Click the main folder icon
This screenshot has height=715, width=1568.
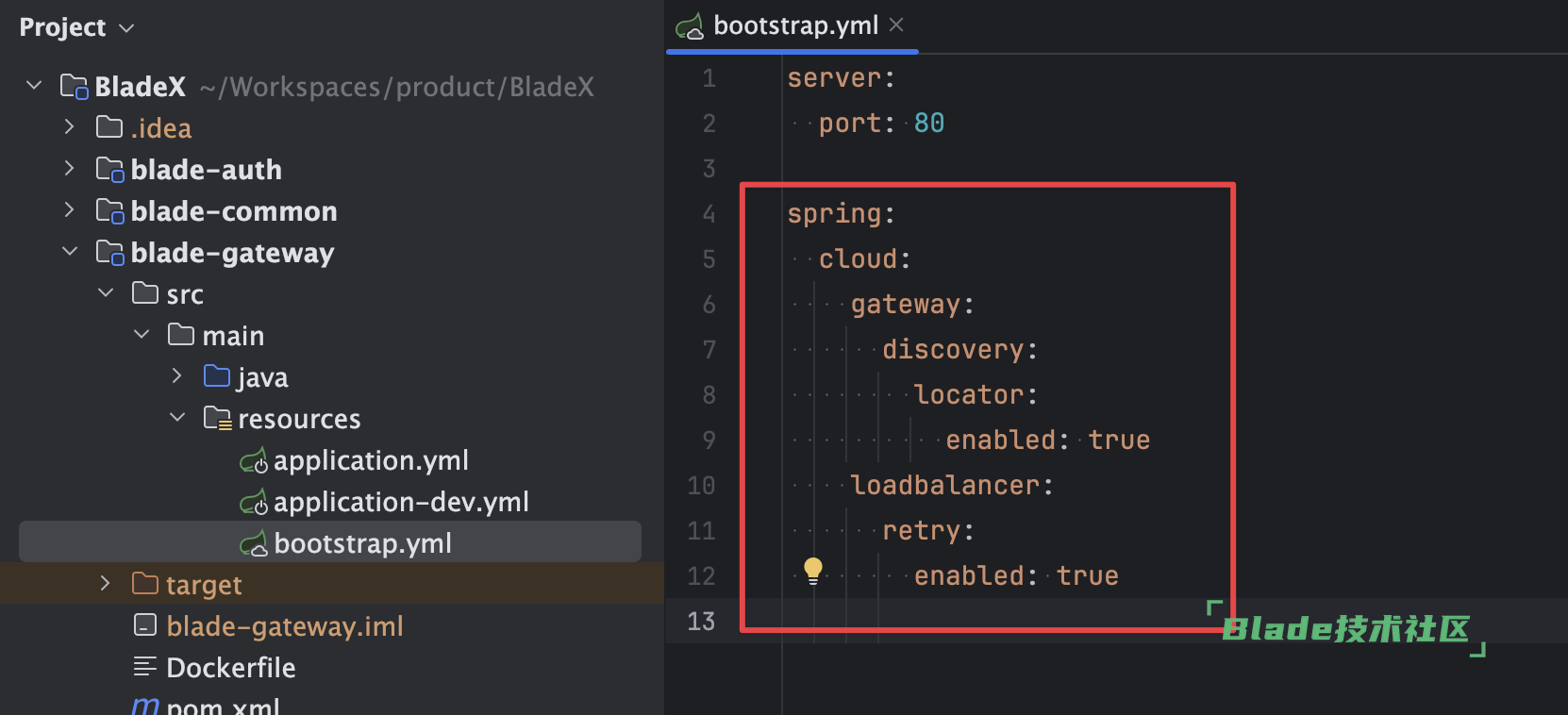pyautogui.click(x=181, y=335)
